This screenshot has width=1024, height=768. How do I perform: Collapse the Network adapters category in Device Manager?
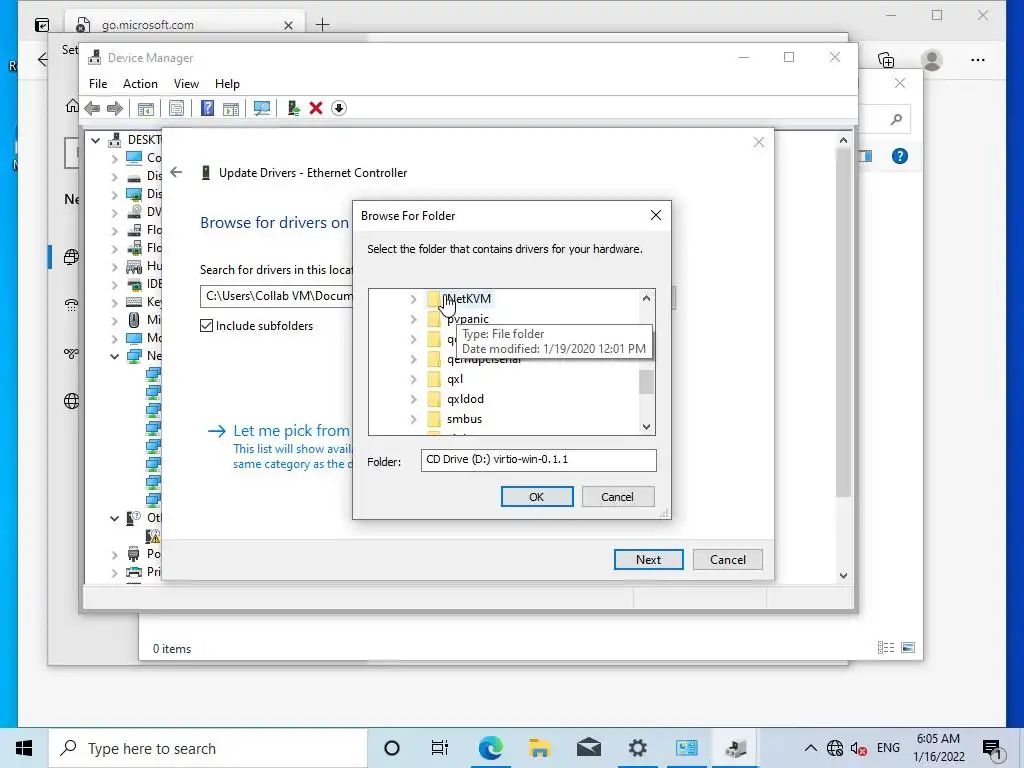(115, 356)
